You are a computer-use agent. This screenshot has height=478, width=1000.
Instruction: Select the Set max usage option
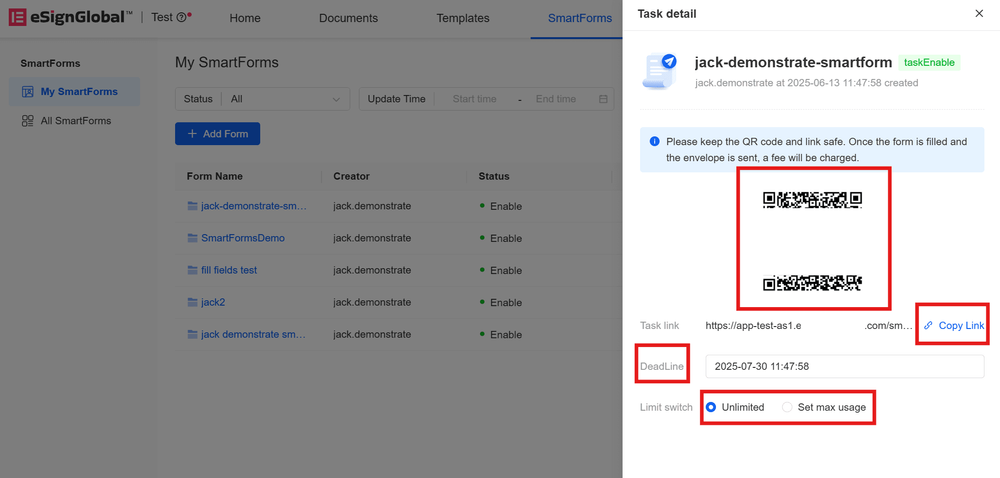point(788,407)
